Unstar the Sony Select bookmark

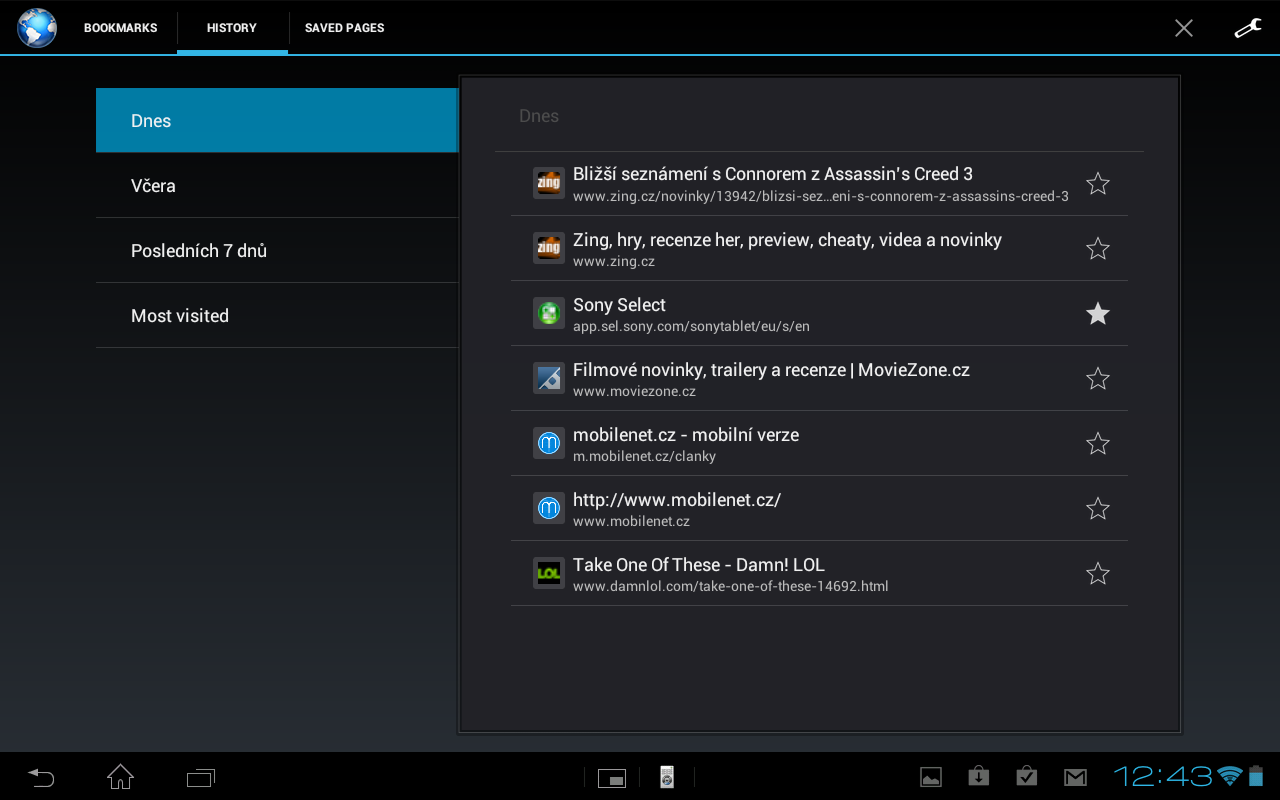click(x=1097, y=313)
